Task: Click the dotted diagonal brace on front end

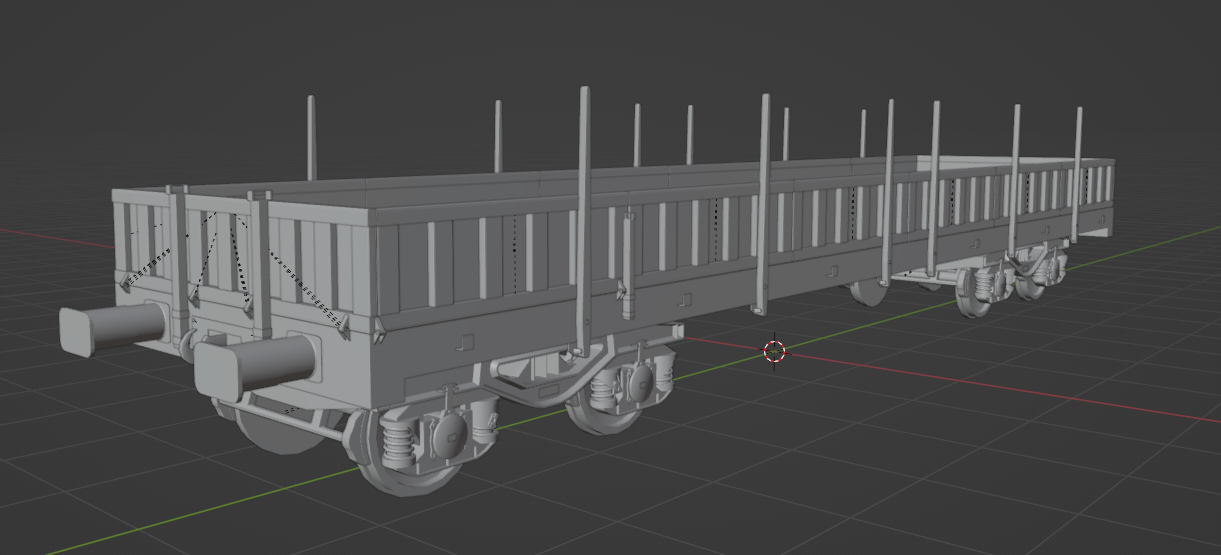Action: tap(305, 293)
